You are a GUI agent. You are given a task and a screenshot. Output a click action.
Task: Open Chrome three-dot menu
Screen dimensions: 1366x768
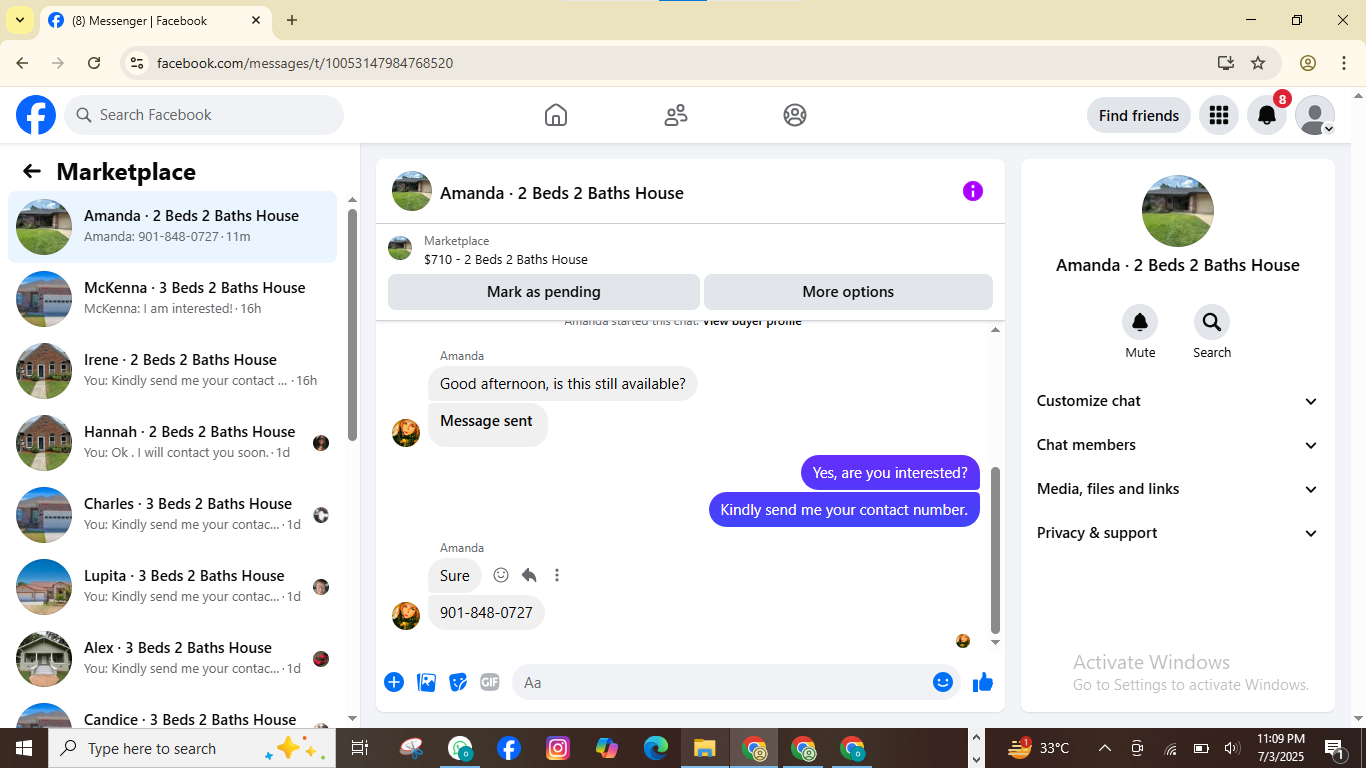tap(1344, 63)
